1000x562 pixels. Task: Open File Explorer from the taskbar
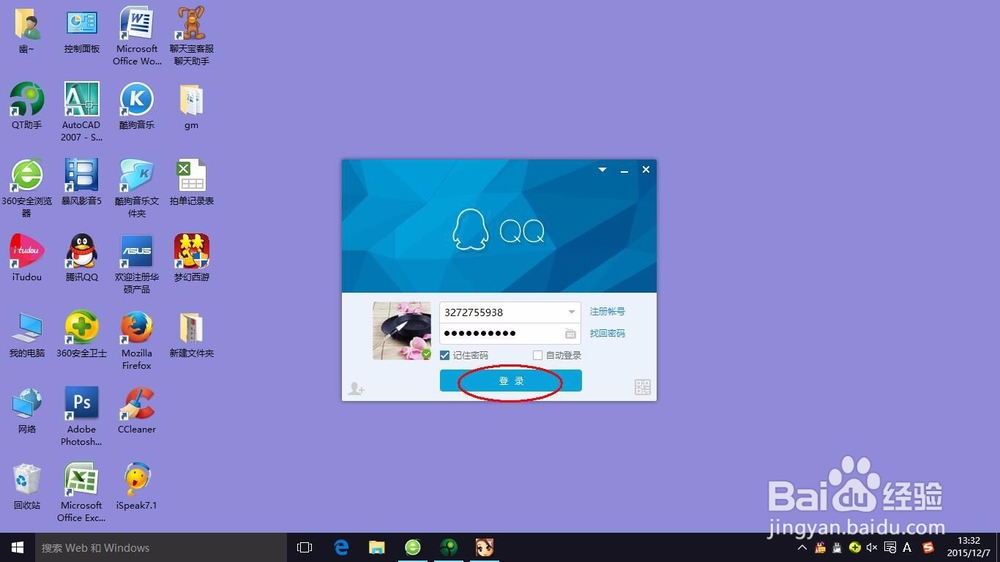pos(377,547)
